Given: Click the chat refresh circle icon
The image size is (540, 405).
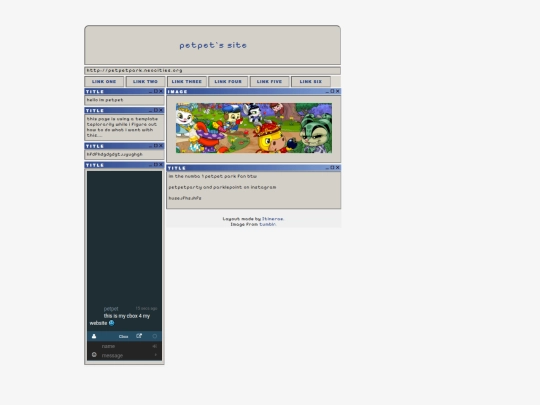Looking at the screenshot, I should pos(155,336).
